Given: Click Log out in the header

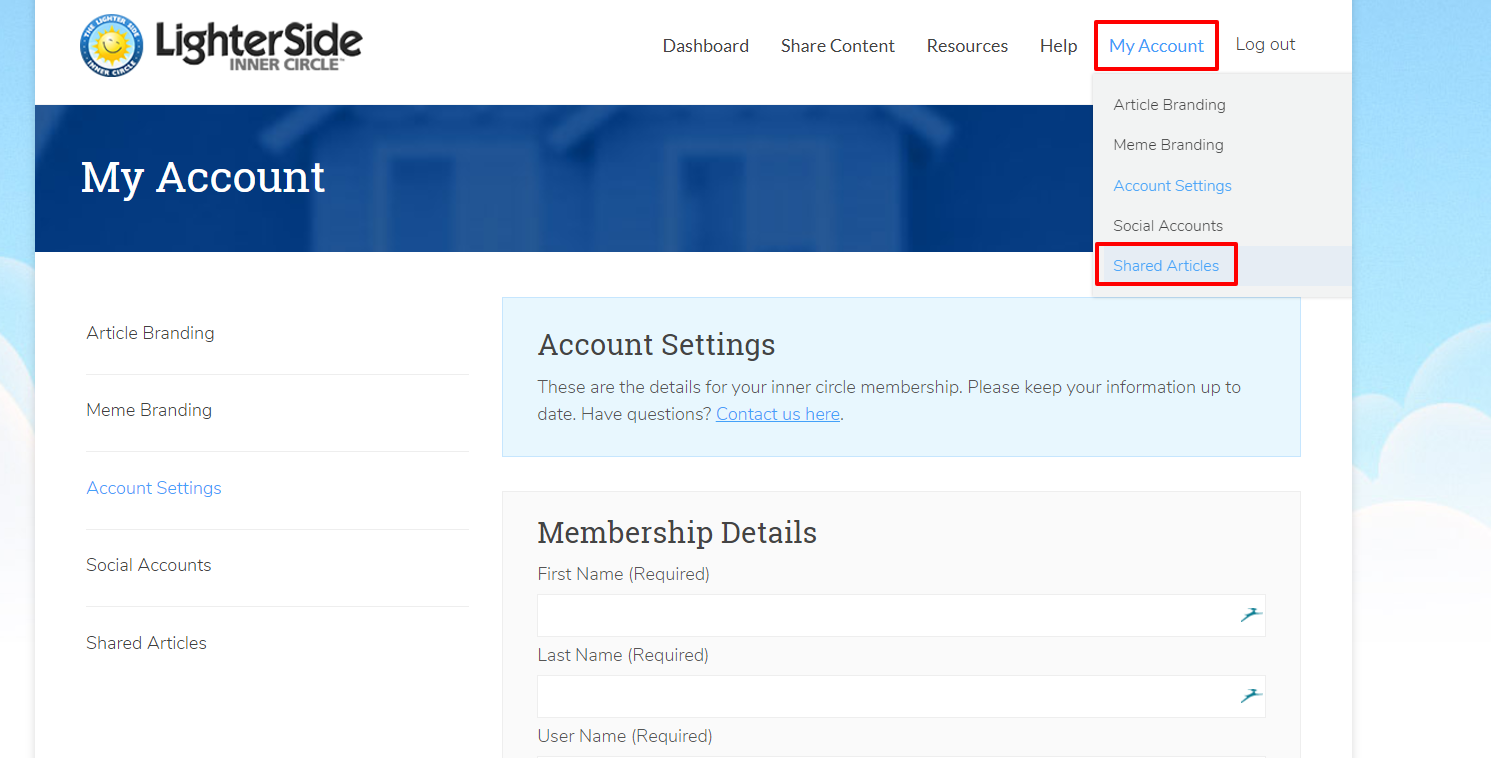Looking at the screenshot, I should click(1265, 45).
